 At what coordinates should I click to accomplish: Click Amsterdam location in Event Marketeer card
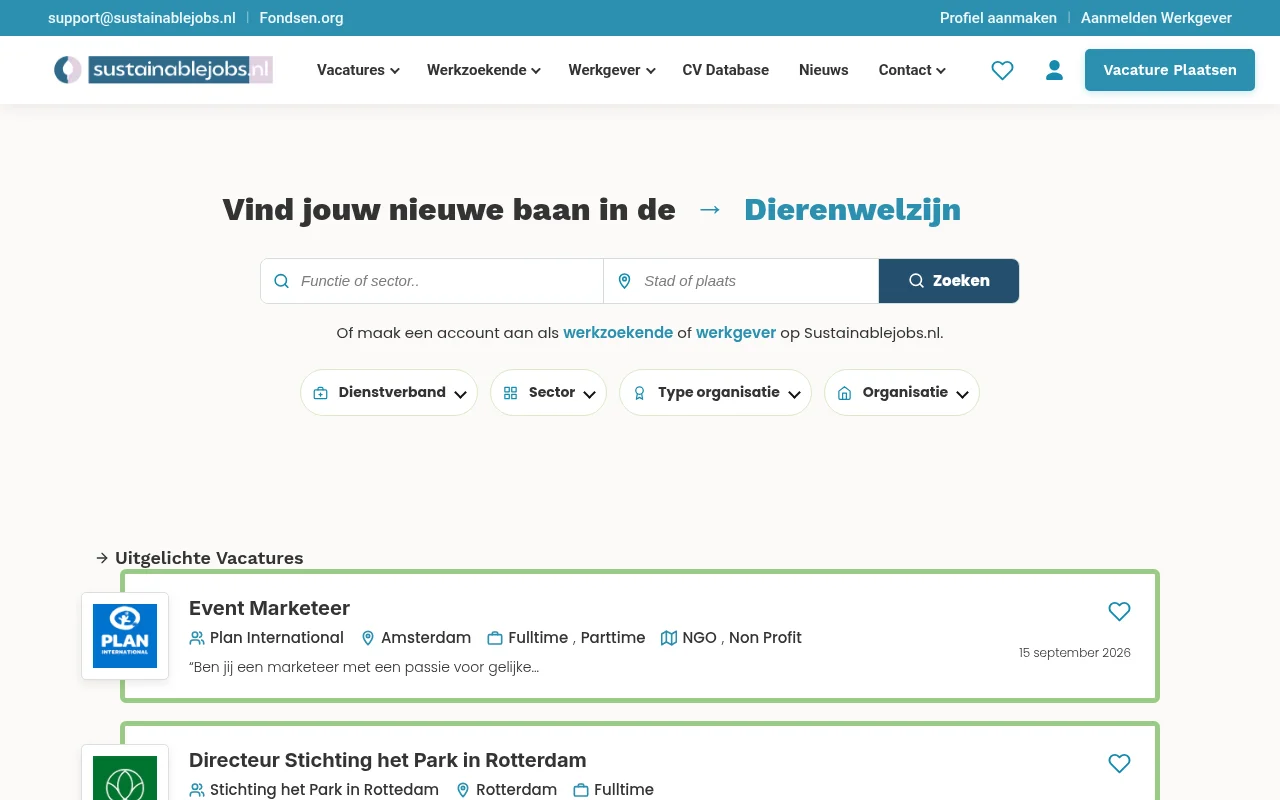pyautogui.click(x=426, y=638)
